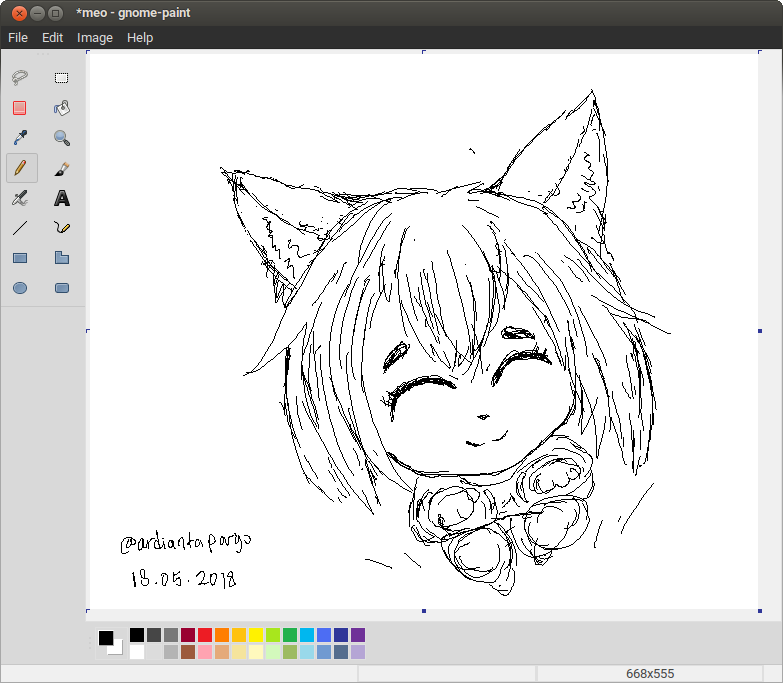The height and width of the screenshot is (683, 783).
Task: Select the lavender palette color
Action: 358,652
